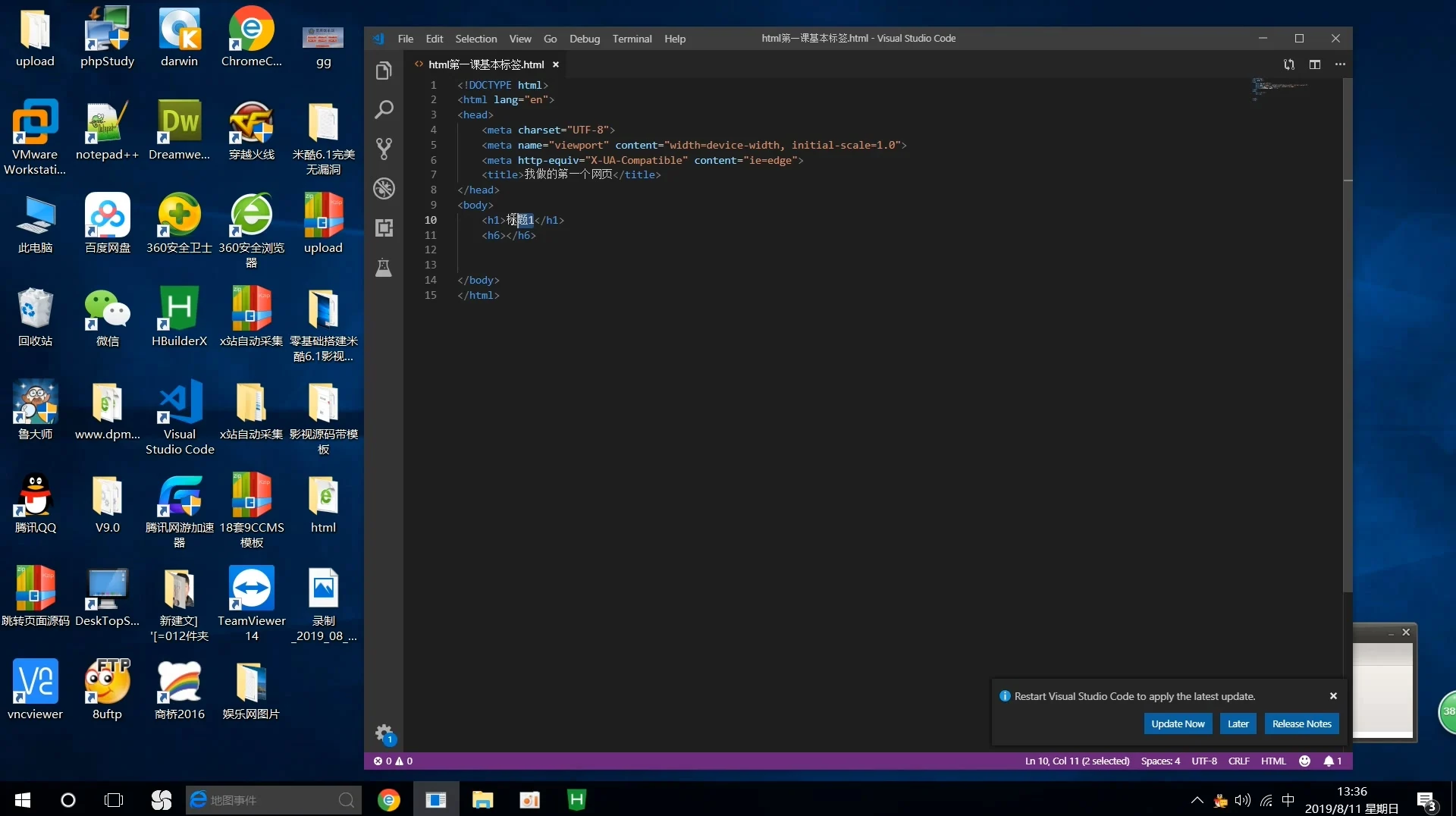1456x816 pixels.
Task: Select the HBuilderX desktop icon
Action: pos(179,317)
